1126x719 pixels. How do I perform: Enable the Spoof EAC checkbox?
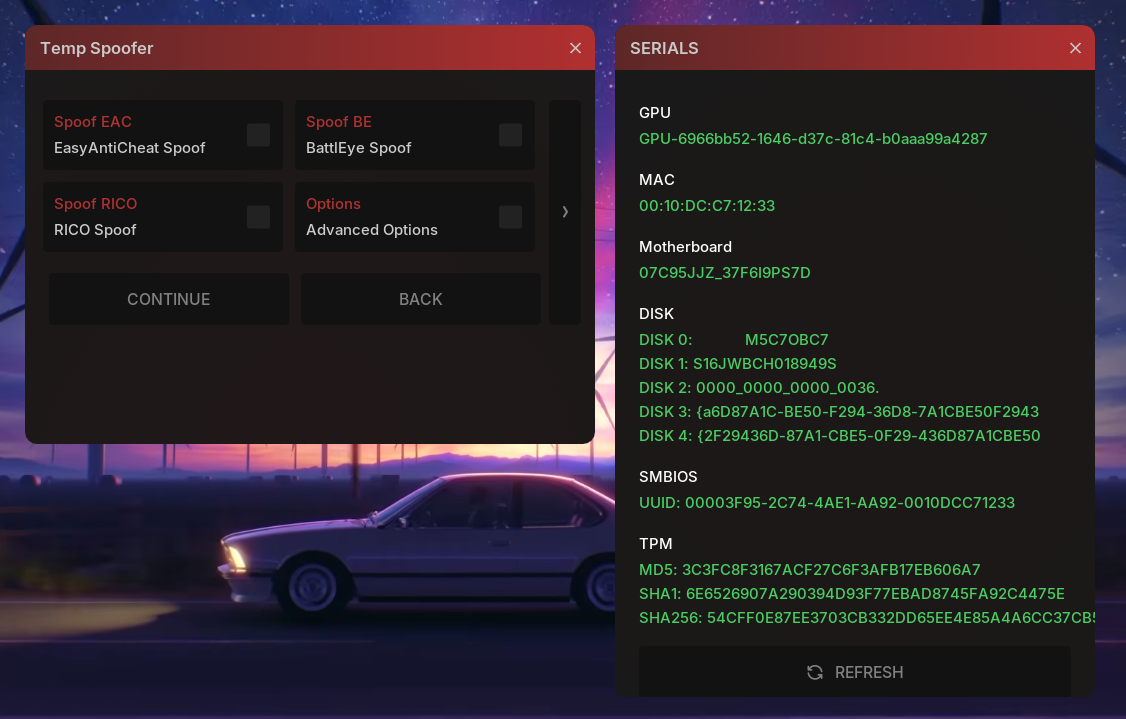pos(259,135)
